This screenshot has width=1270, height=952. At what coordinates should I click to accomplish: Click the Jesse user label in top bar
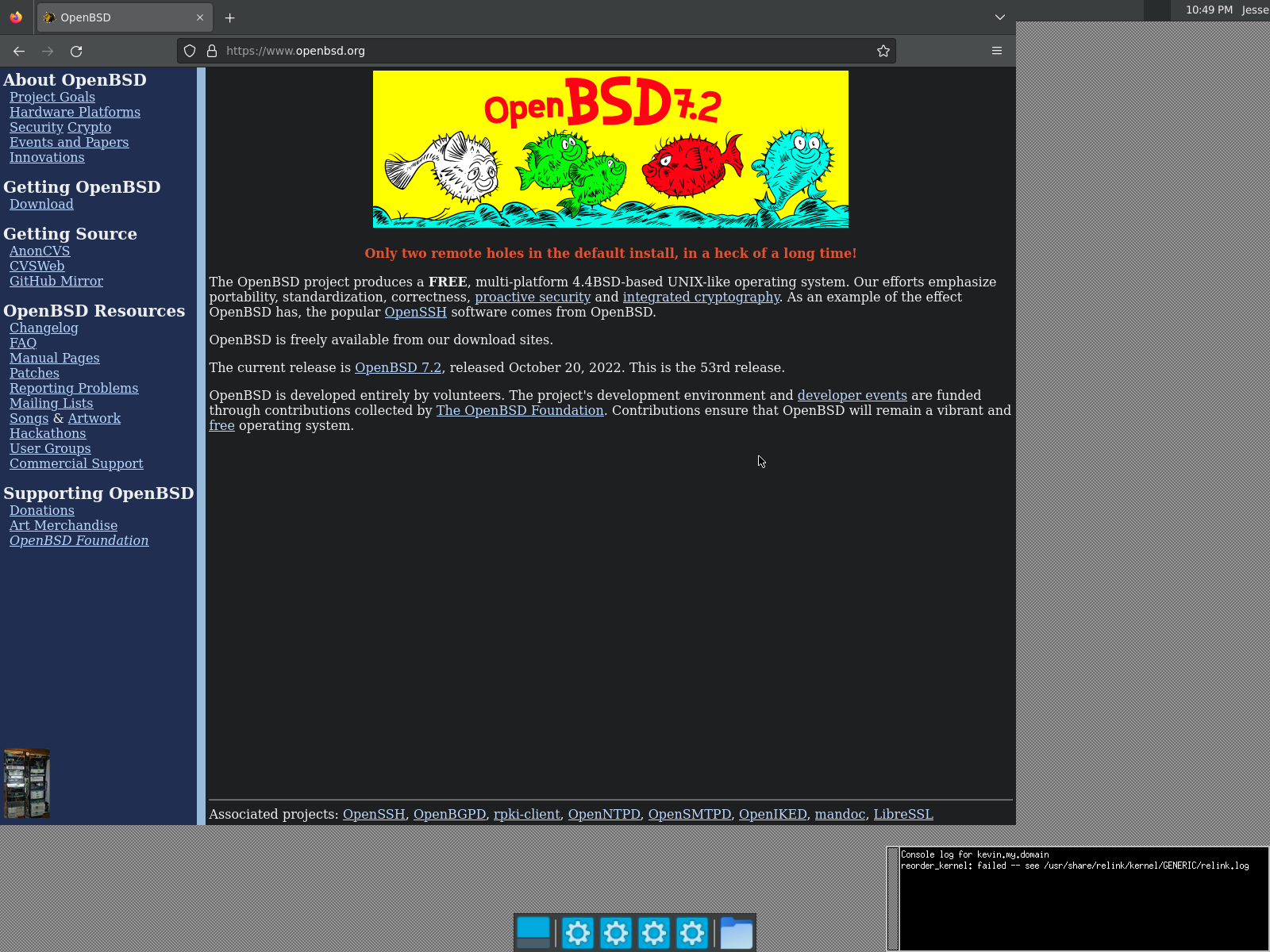point(1255,10)
